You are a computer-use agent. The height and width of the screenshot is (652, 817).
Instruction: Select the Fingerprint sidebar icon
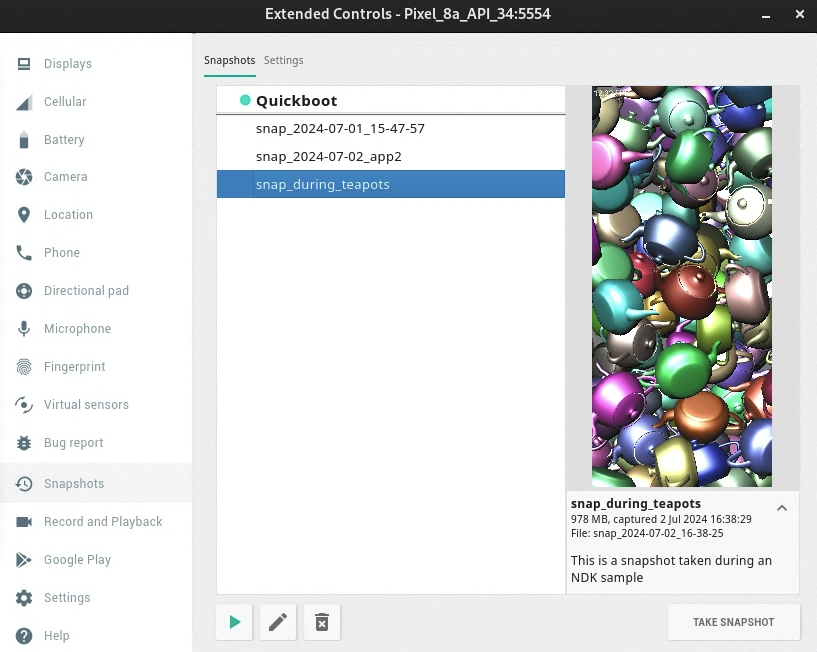tap(24, 367)
